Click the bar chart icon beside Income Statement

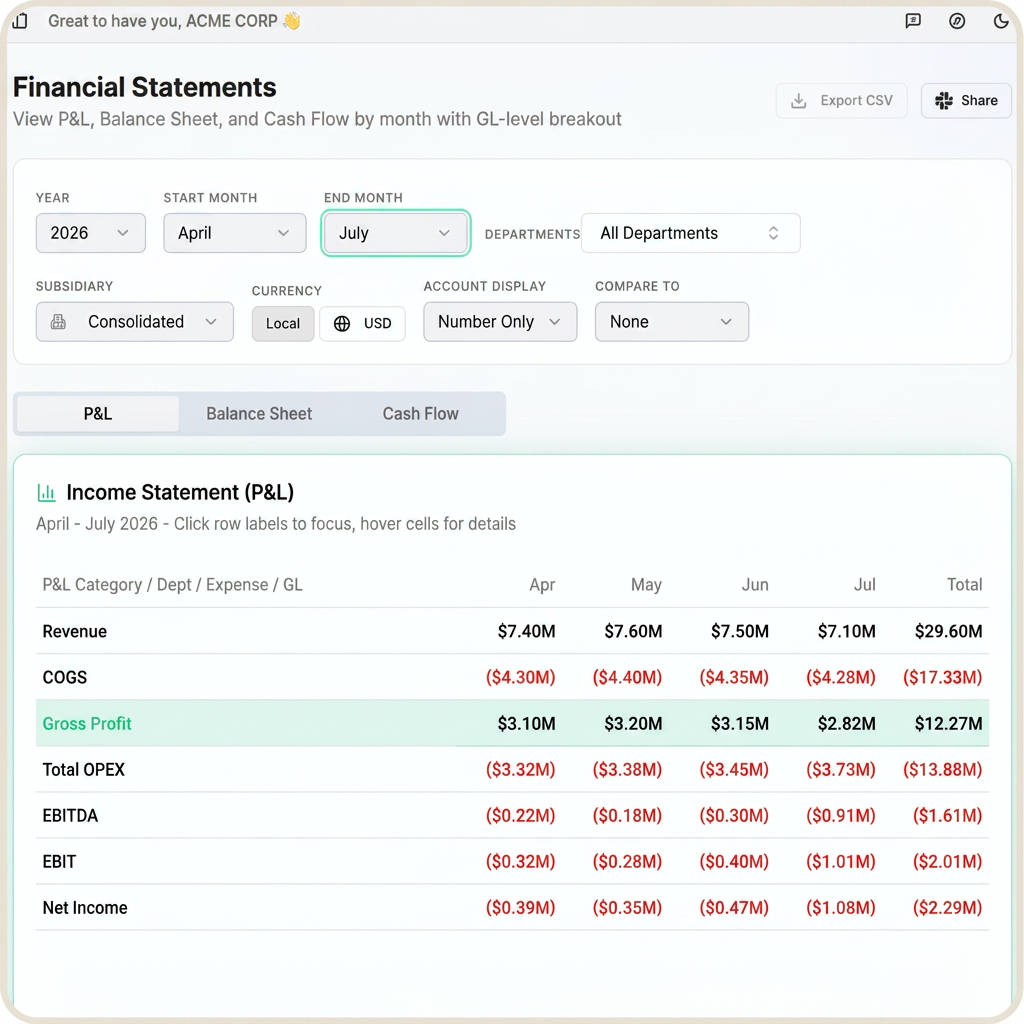pyautogui.click(x=46, y=492)
